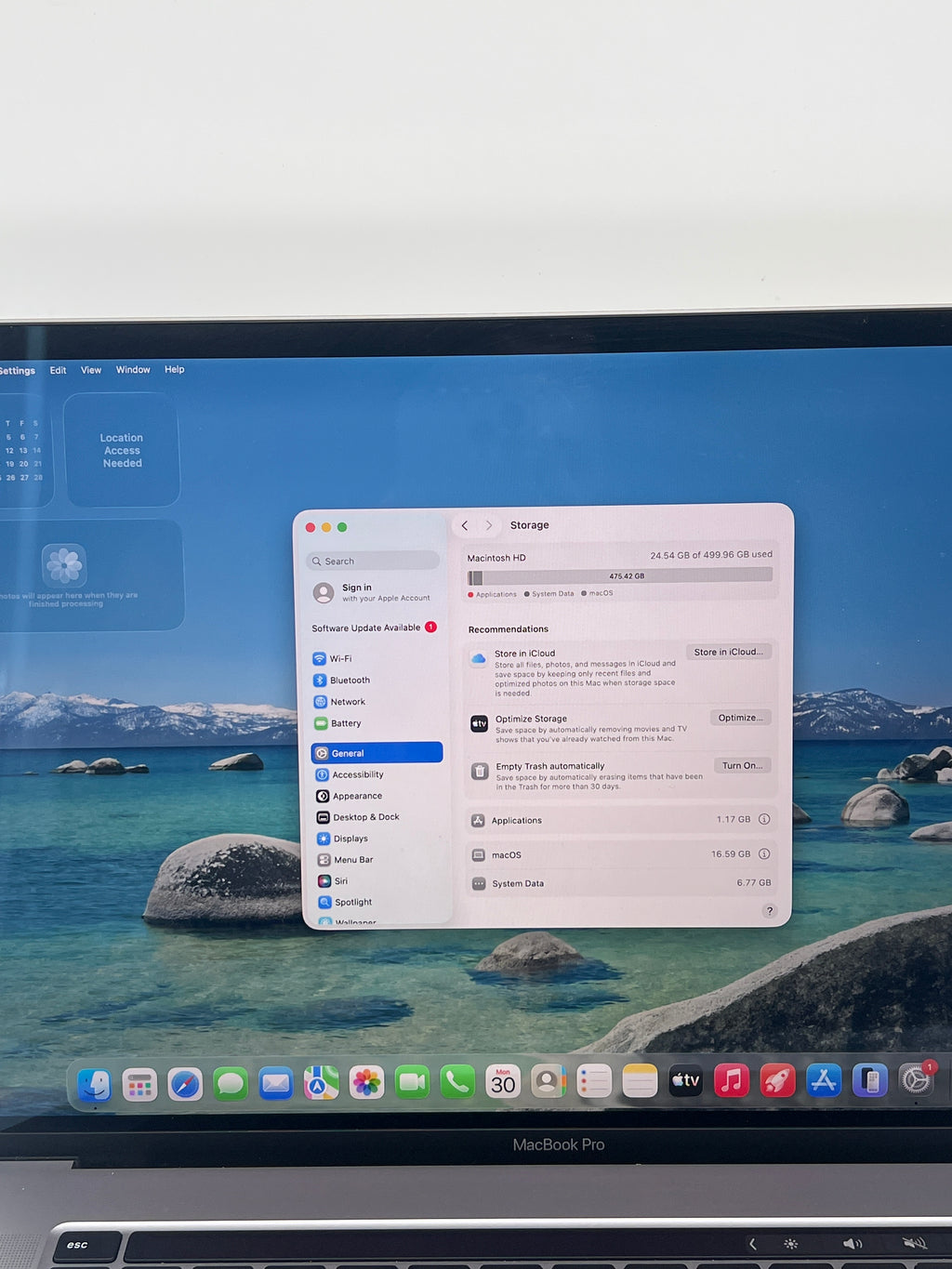This screenshot has width=952, height=1269.
Task: Open the View menu
Action: (x=91, y=370)
